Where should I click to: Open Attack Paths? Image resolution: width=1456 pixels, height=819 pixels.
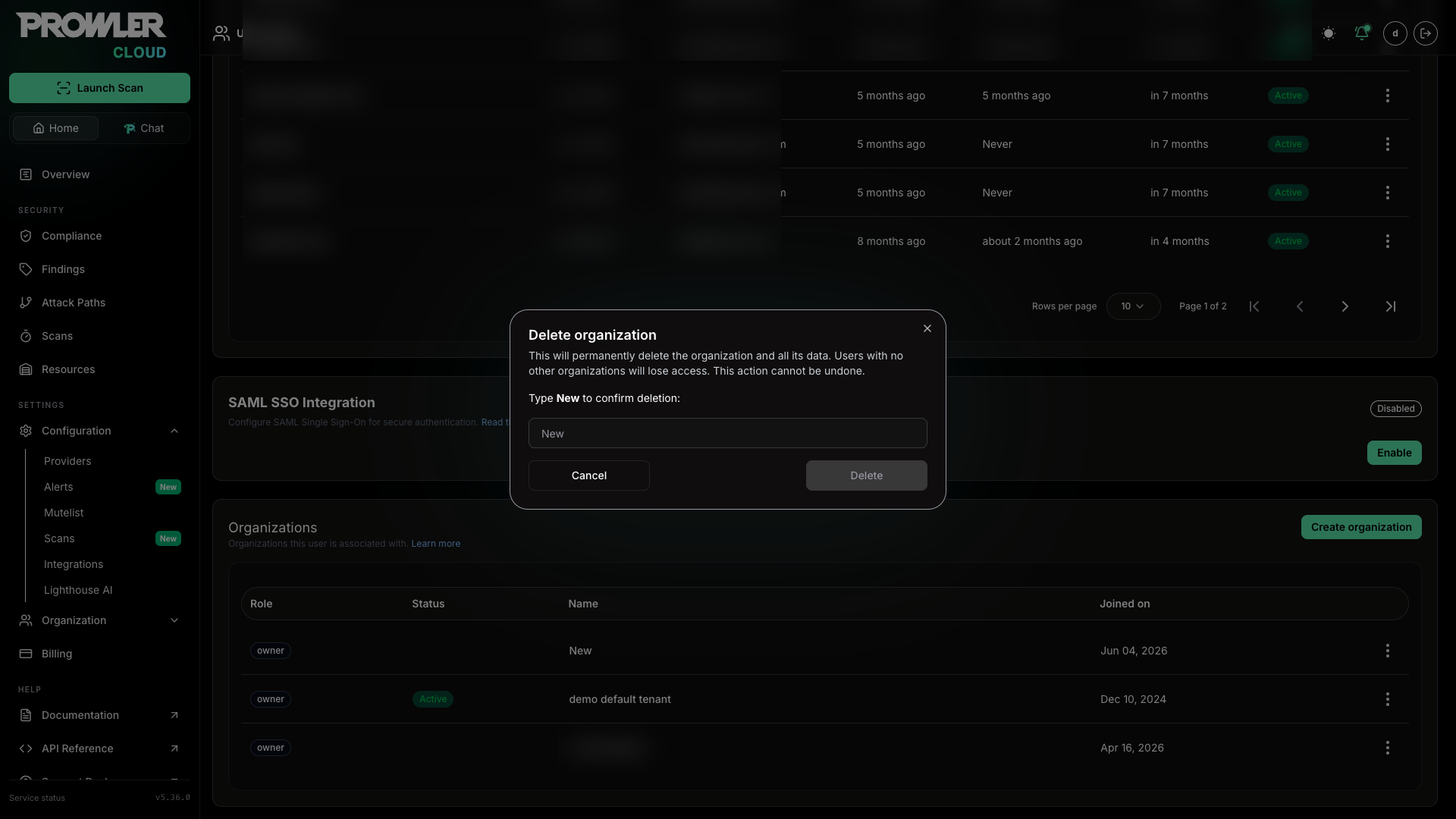[73, 303]
